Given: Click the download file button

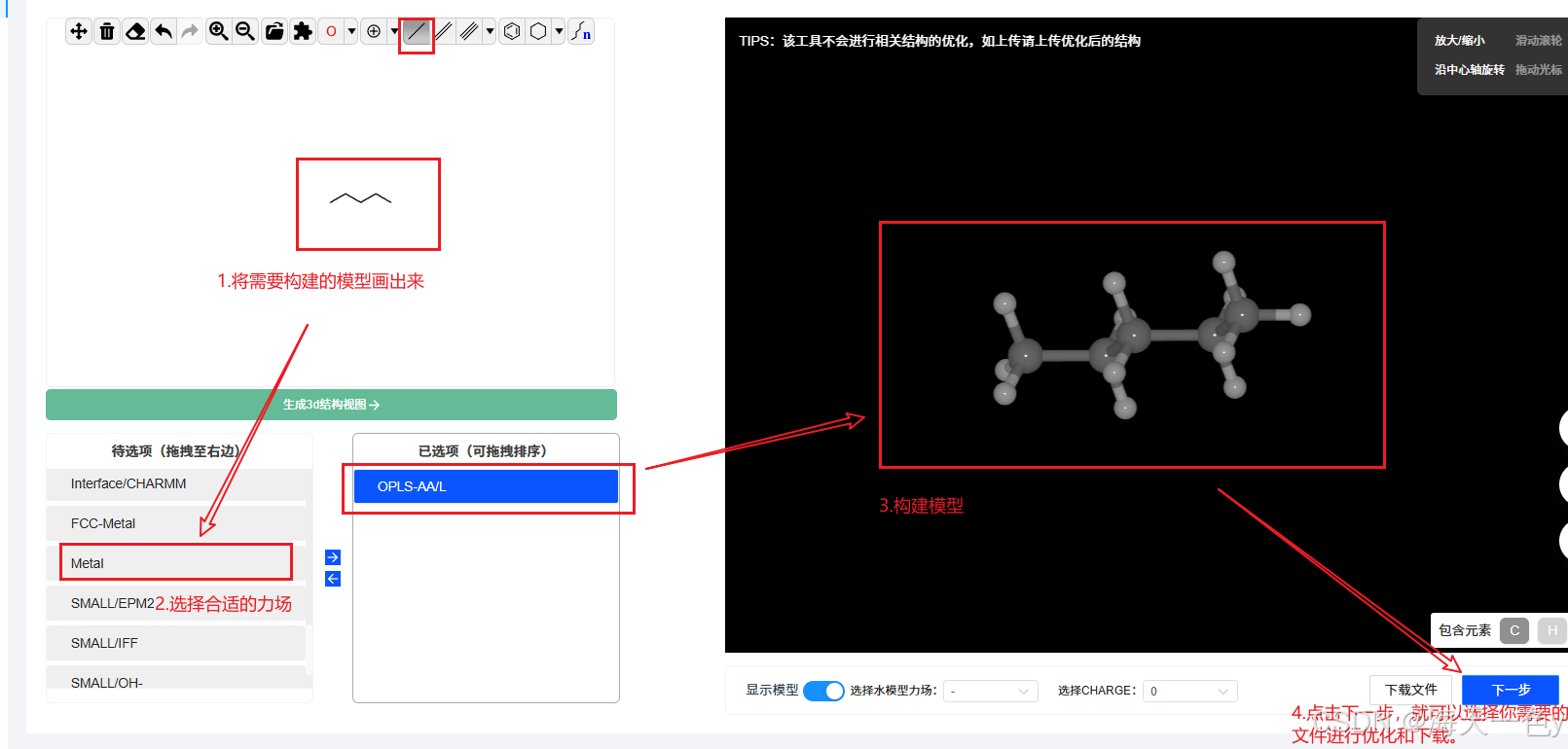Looking at the screenshot, I should click(1411, 690).
